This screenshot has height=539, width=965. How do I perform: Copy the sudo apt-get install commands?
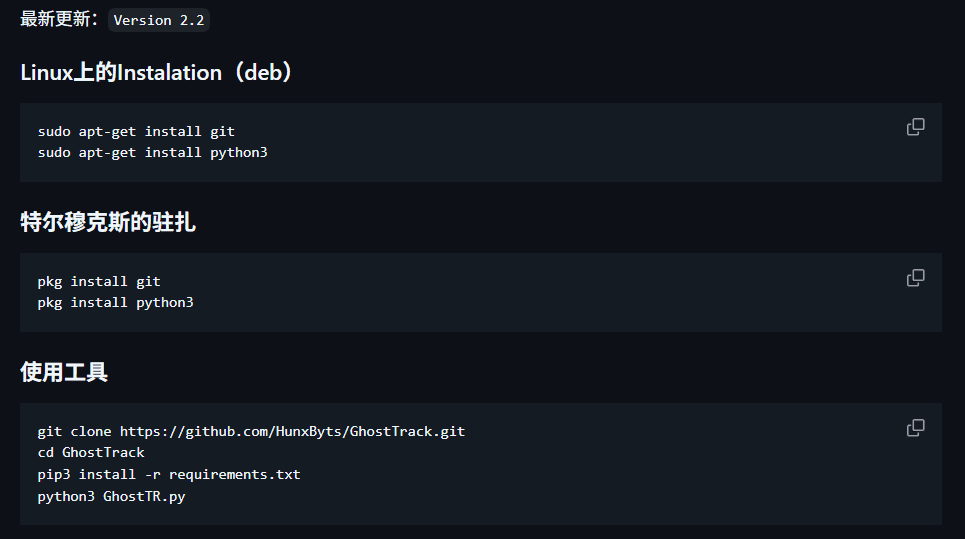[x=915, y=127]
